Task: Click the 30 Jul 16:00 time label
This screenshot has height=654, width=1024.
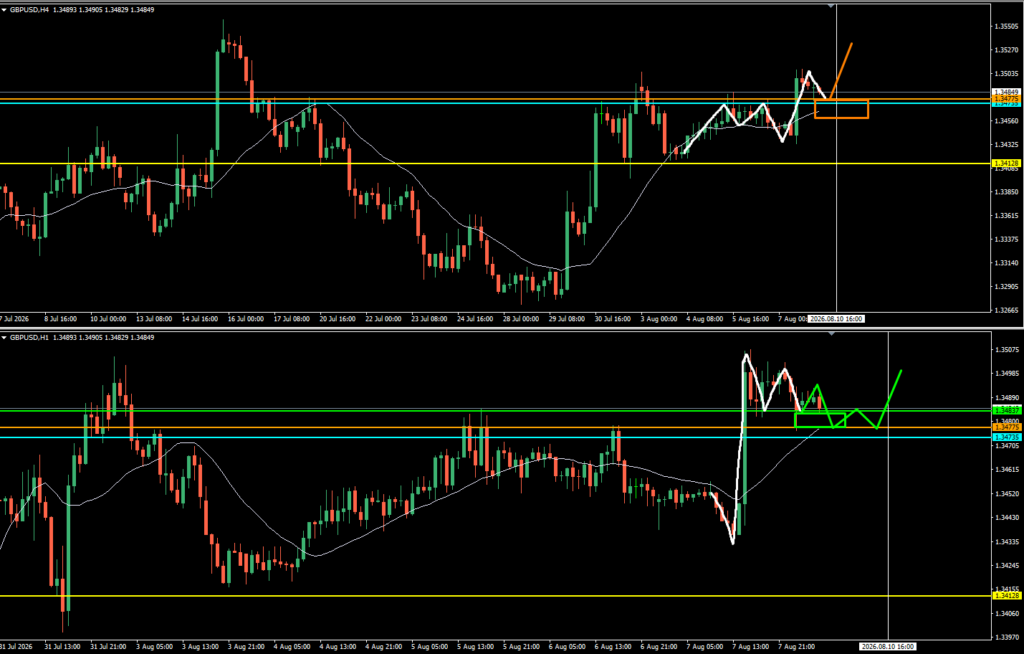Action: 613,319
